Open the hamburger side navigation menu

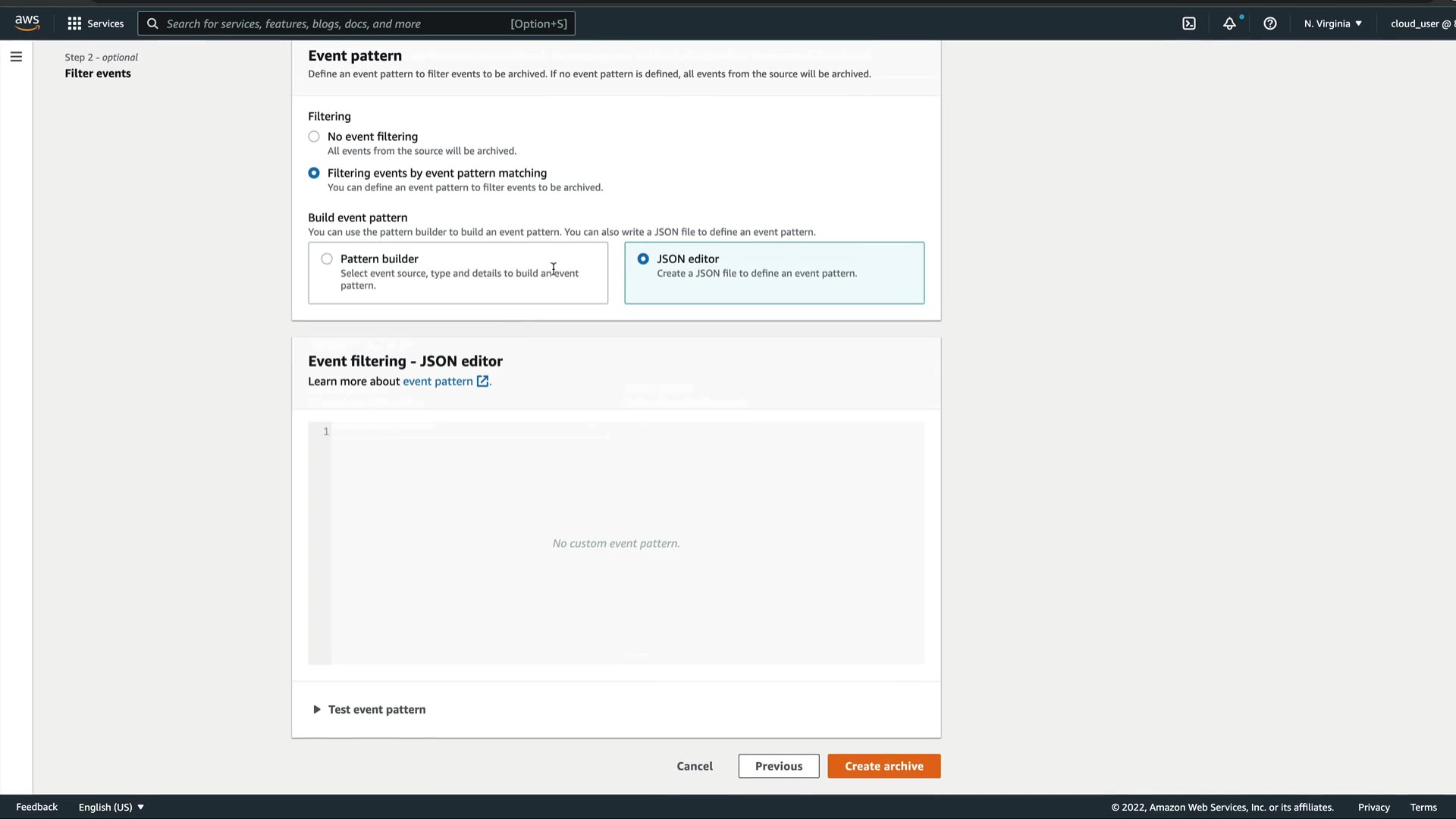click(16, 57)
